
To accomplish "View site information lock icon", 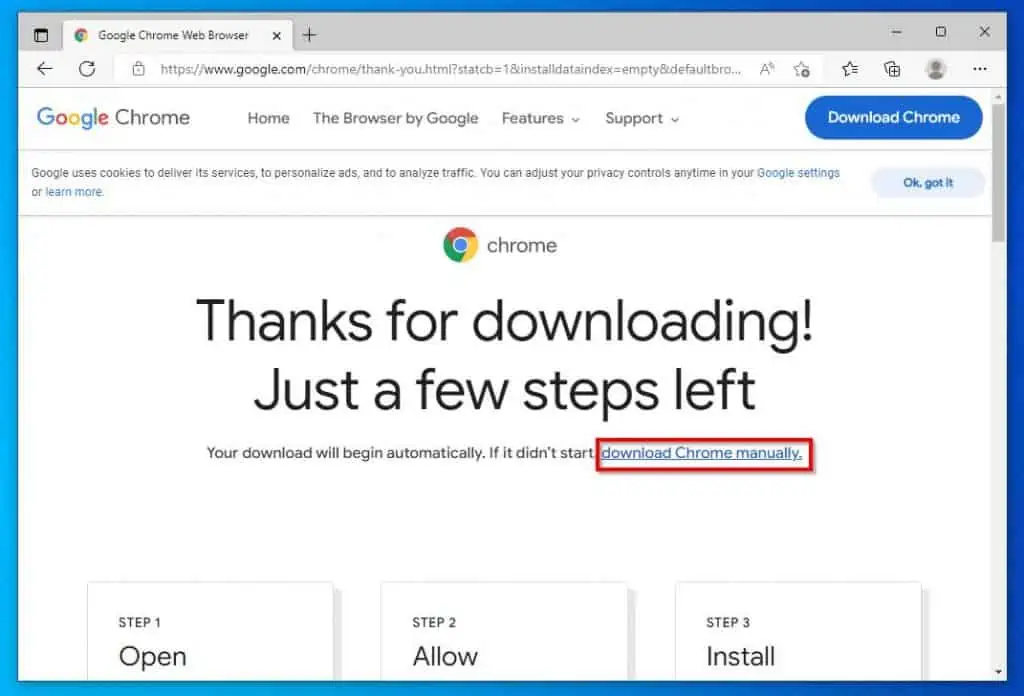I will point(138,69).
